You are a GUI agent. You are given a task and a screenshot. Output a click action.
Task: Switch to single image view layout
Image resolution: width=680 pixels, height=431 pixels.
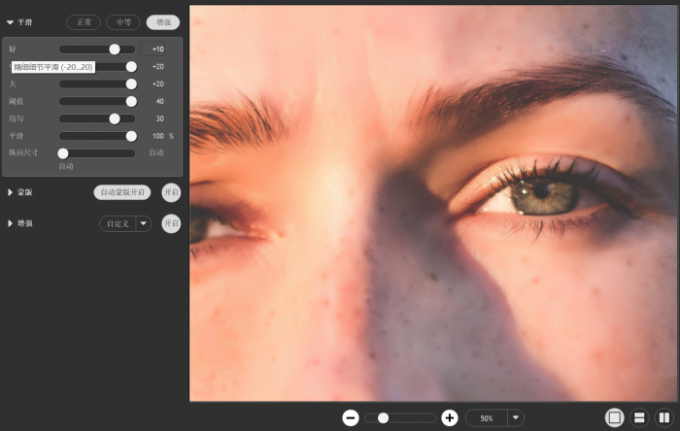[615, 417]
